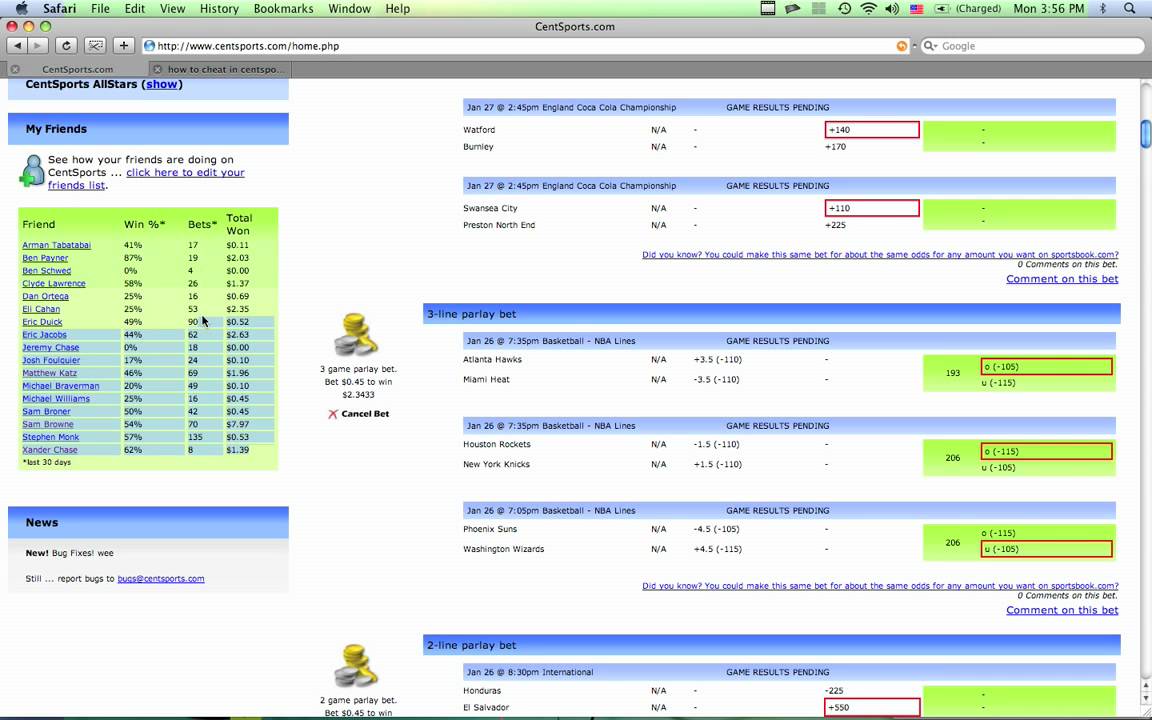1152x720 pixels.
Task: Click the Safari forward arrow button
Action: (x=37, y=46)
